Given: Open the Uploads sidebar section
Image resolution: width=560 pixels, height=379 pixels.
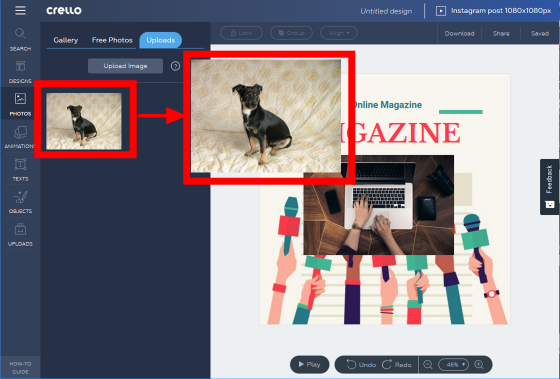Looking at the screenshot, I should [20, 235].
